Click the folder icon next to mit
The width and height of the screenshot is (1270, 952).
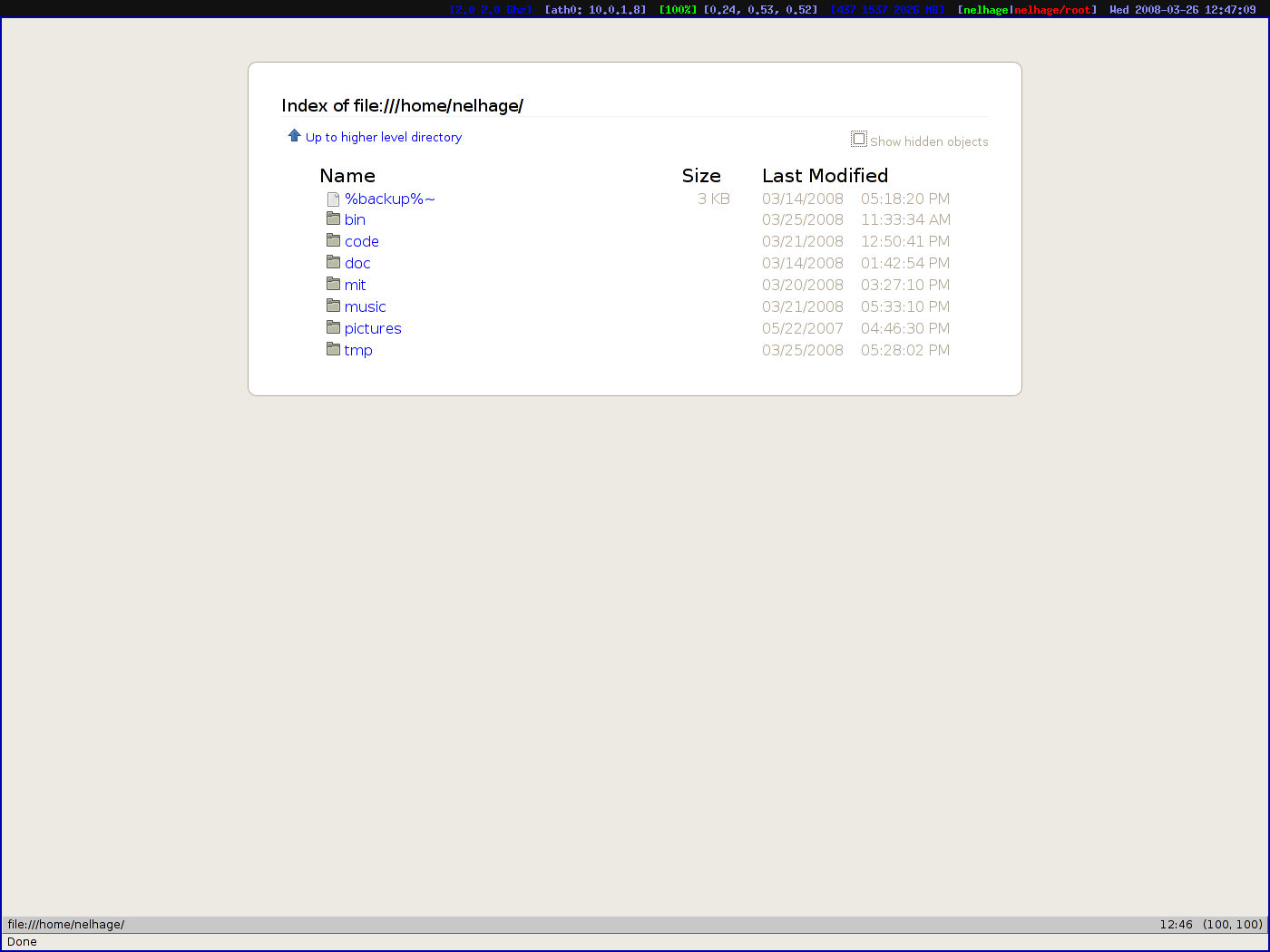pos(333,285)
